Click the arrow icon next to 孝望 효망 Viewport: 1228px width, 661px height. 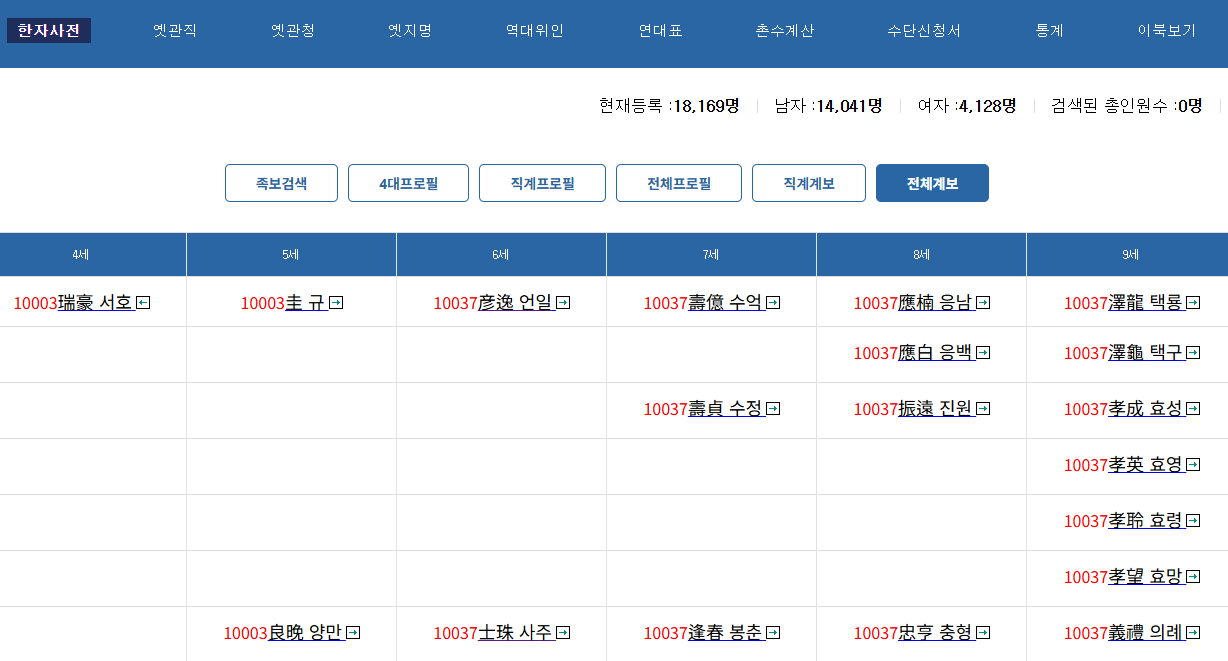(x=1193, y=577)
